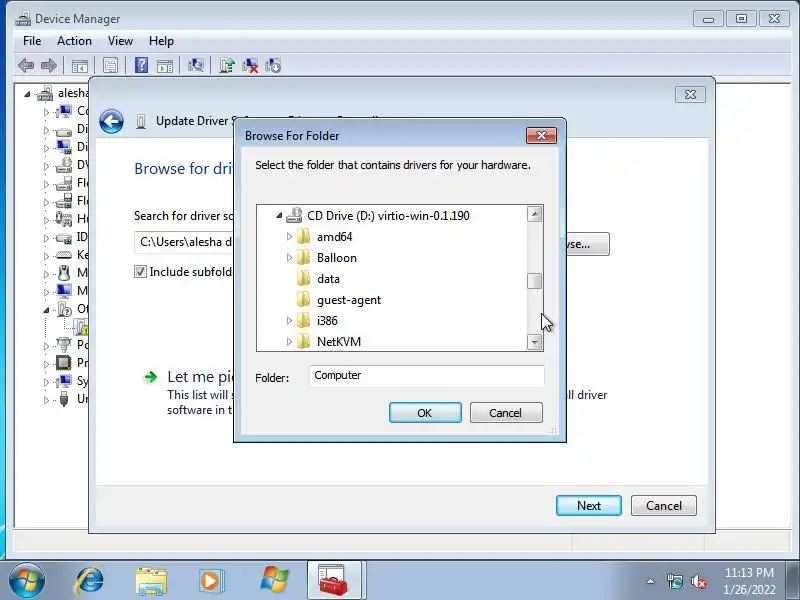The width and height of the screenshot is (800, 600).
Task: Click the amd64 folder icon
Action: (303, 236)
